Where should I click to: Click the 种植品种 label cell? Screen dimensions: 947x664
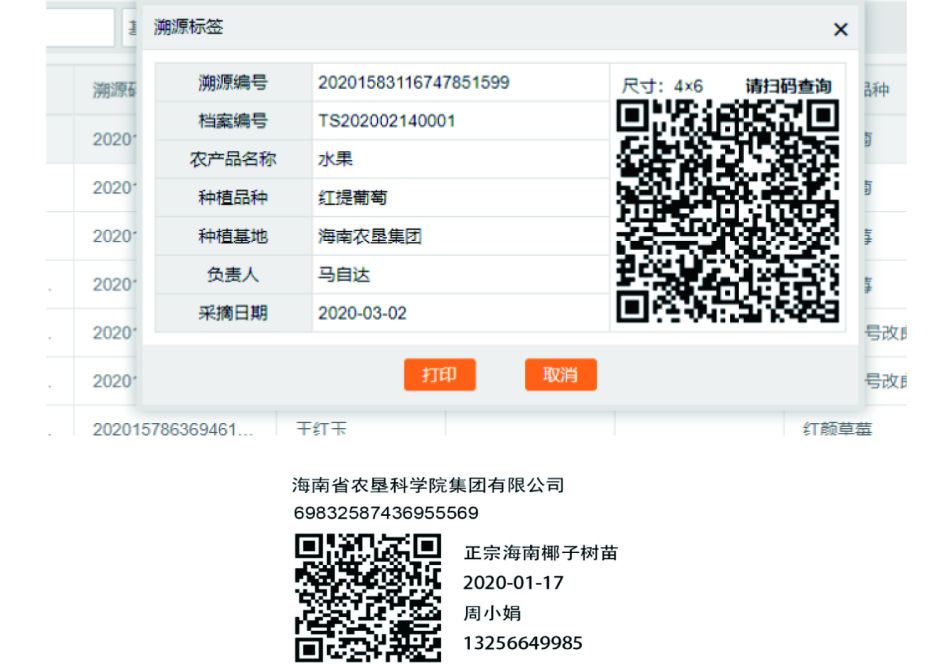(233, 198)
